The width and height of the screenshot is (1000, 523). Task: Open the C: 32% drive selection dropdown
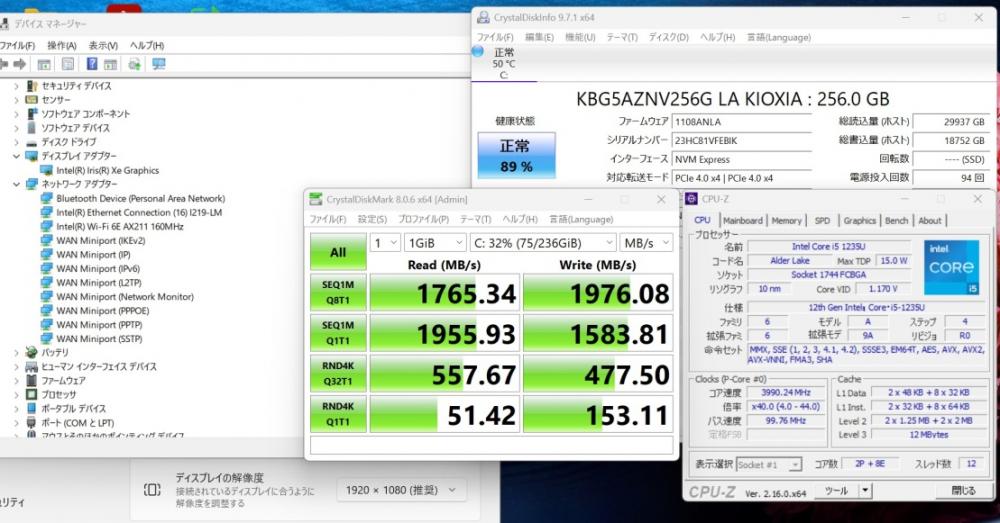543,243
